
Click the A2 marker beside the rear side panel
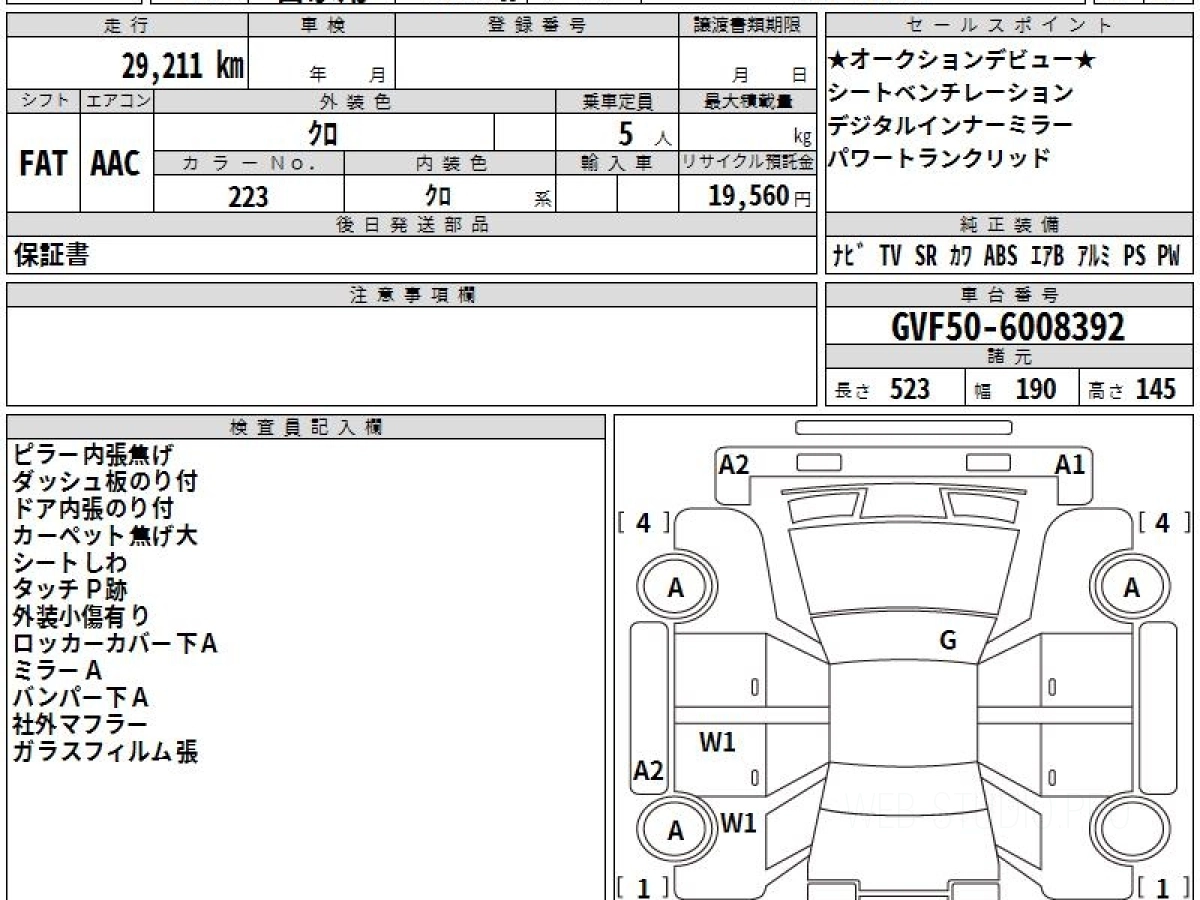tap(649, 771)
